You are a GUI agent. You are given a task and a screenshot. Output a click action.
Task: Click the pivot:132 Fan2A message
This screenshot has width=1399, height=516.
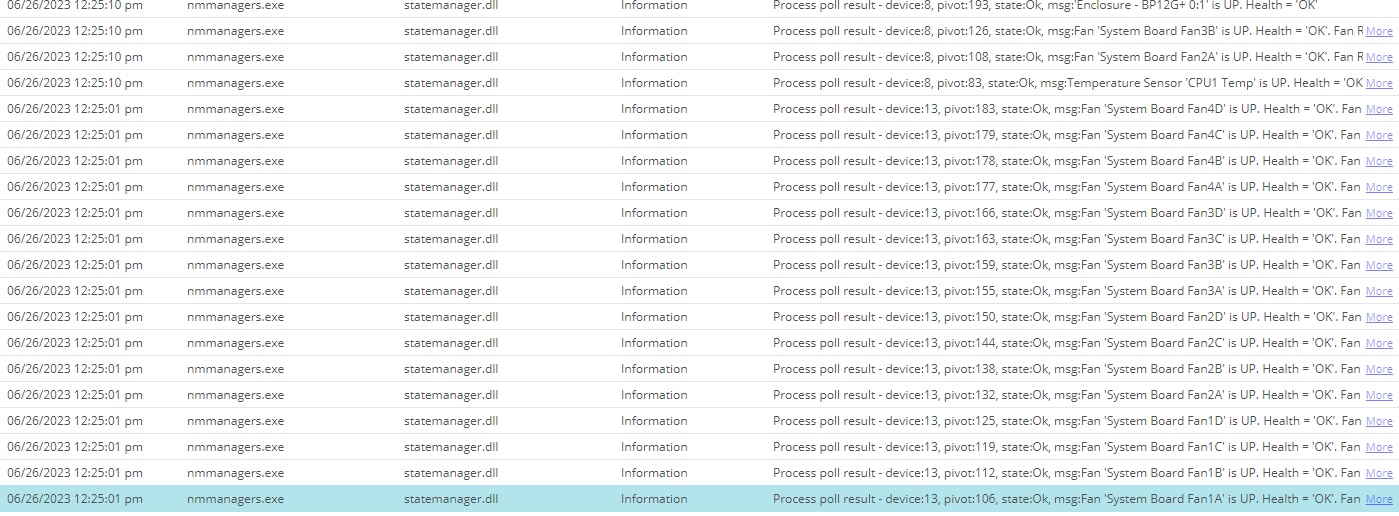1068,395
